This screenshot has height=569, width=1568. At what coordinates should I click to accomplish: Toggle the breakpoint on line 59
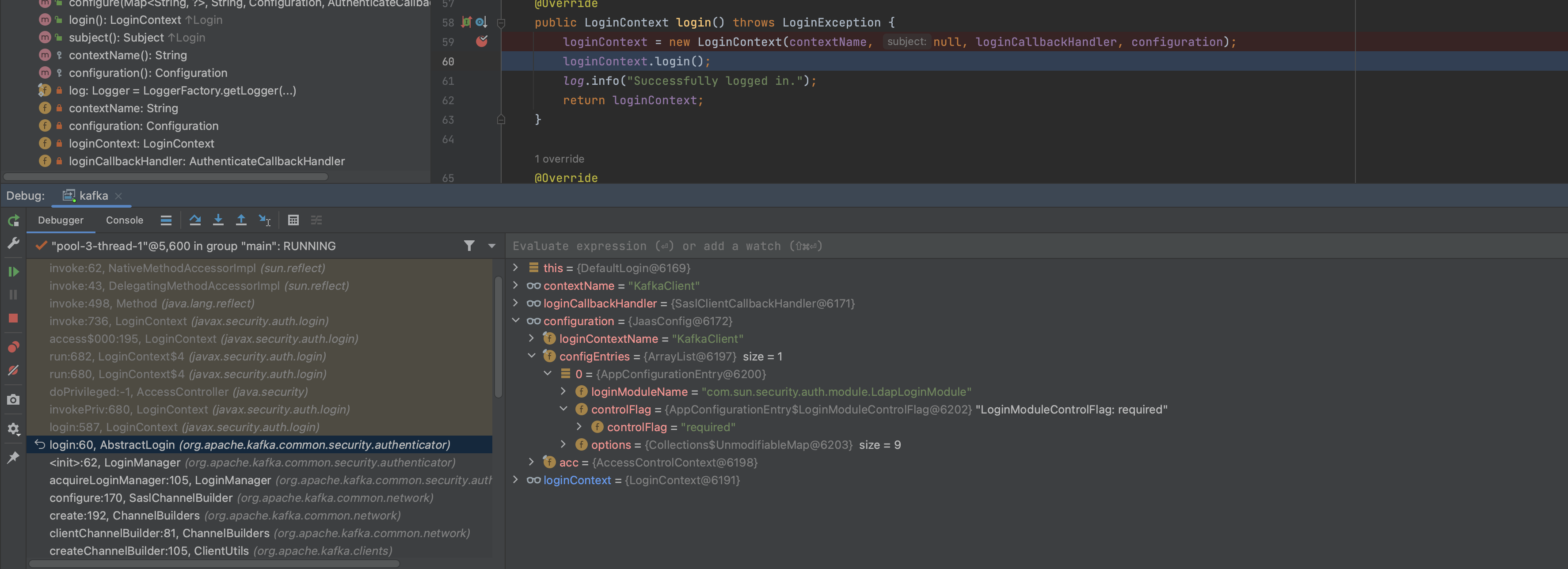click(x=481, y=42)
